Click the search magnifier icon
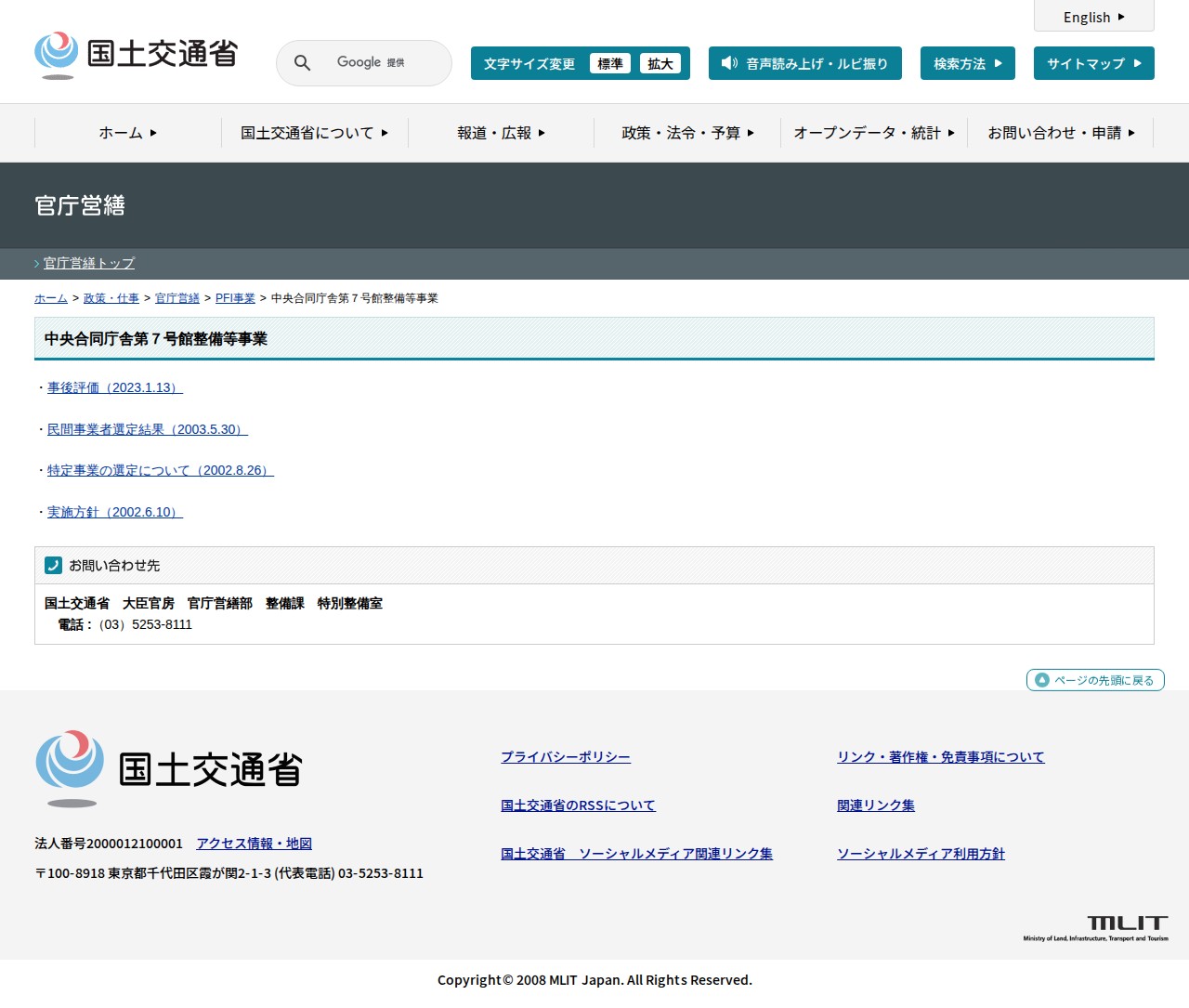Screen dimensions: 1189x1008 click(302, 63)
